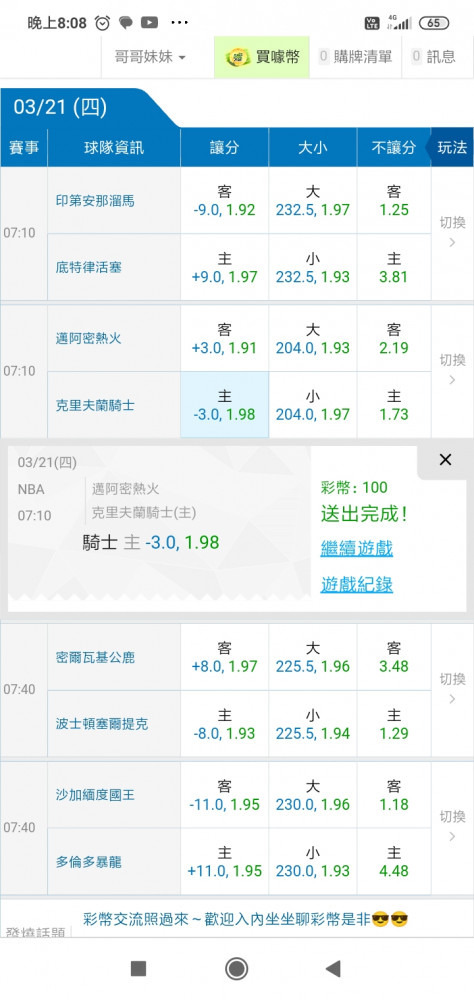Screen dimensions: 474x1000
Task: Expand 切換 for Bucks vs Celtics game
Action: tap(452, 689)
